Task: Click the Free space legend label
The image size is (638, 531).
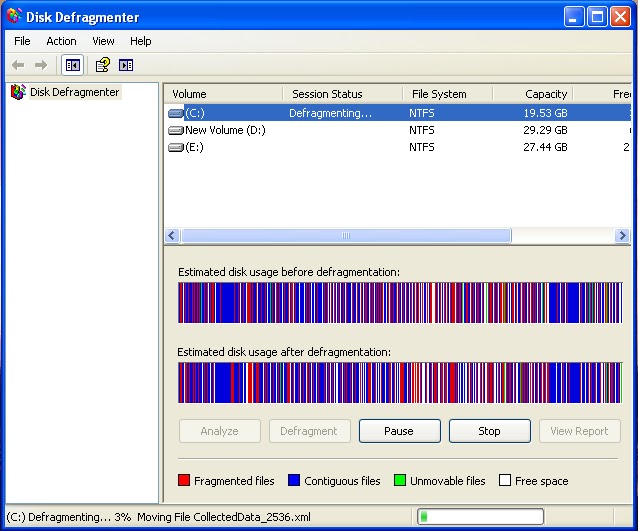Action: coord(542,481)
